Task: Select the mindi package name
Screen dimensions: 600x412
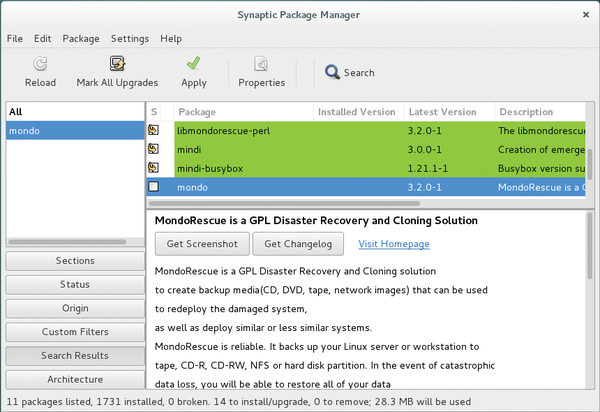Action: pyautogui.click(x=189, y=150)
